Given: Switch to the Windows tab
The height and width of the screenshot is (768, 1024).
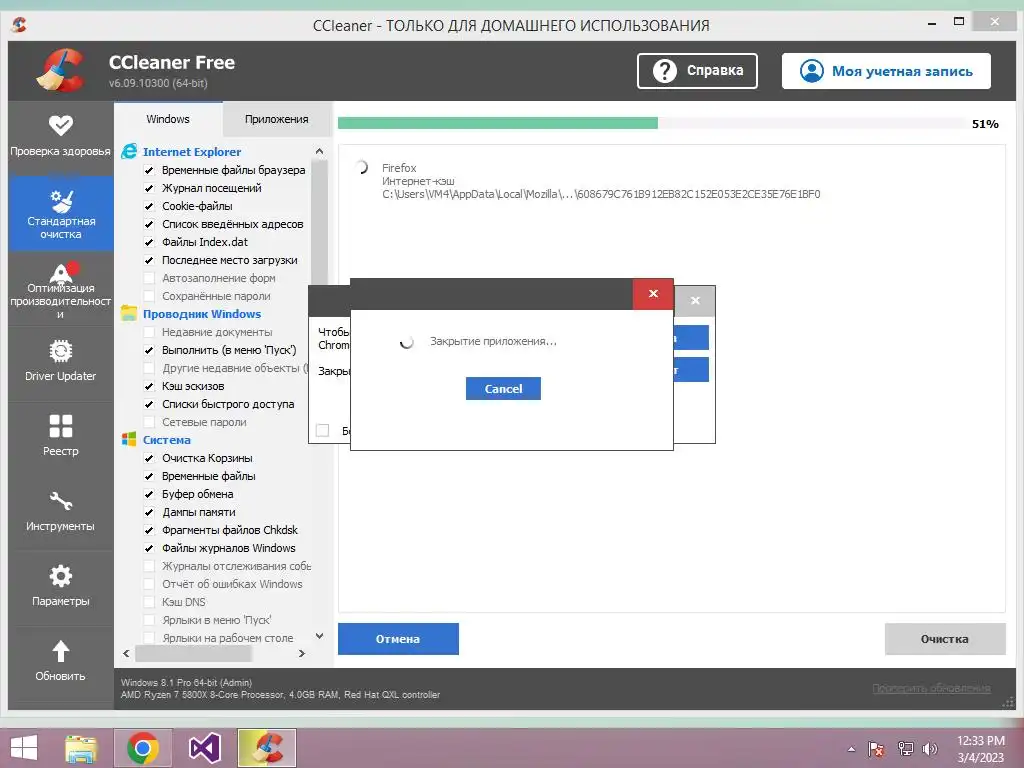Looking at the screenshot, I should pyautogui.click(x=168, y=119).
